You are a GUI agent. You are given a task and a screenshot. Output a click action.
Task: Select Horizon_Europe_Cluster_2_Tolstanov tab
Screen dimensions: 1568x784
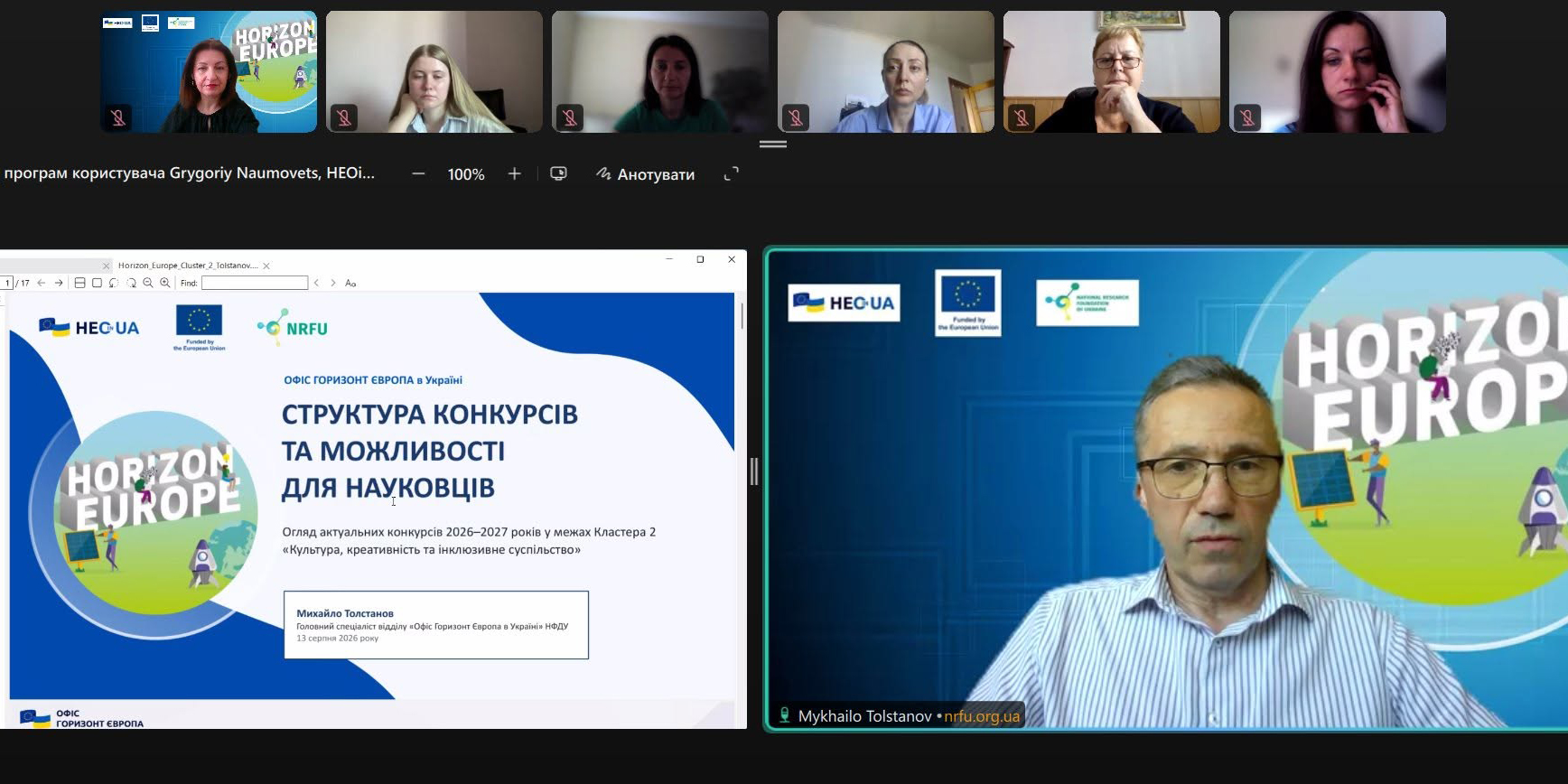coord(188,266)
